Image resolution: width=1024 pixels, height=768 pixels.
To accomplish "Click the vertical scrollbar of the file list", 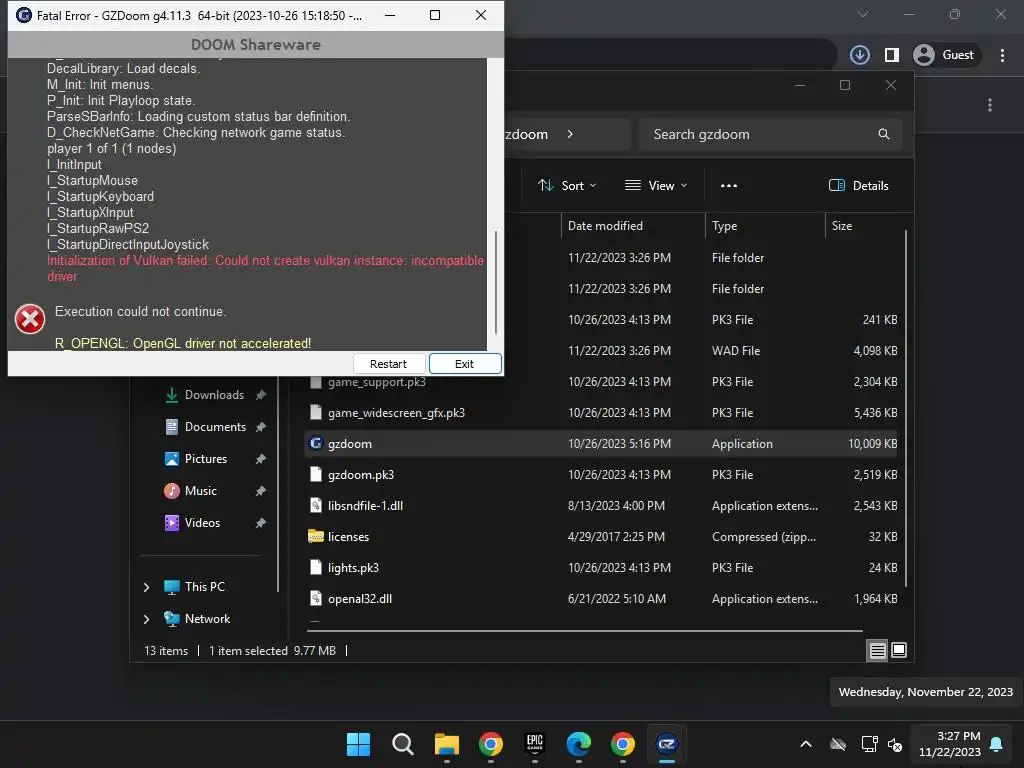I will coord(906,408).
